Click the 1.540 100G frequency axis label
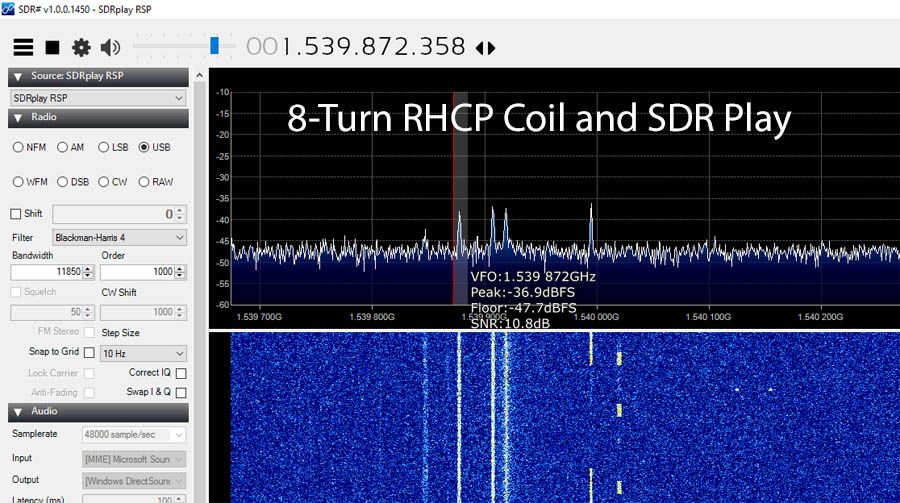 pos(708,317)
